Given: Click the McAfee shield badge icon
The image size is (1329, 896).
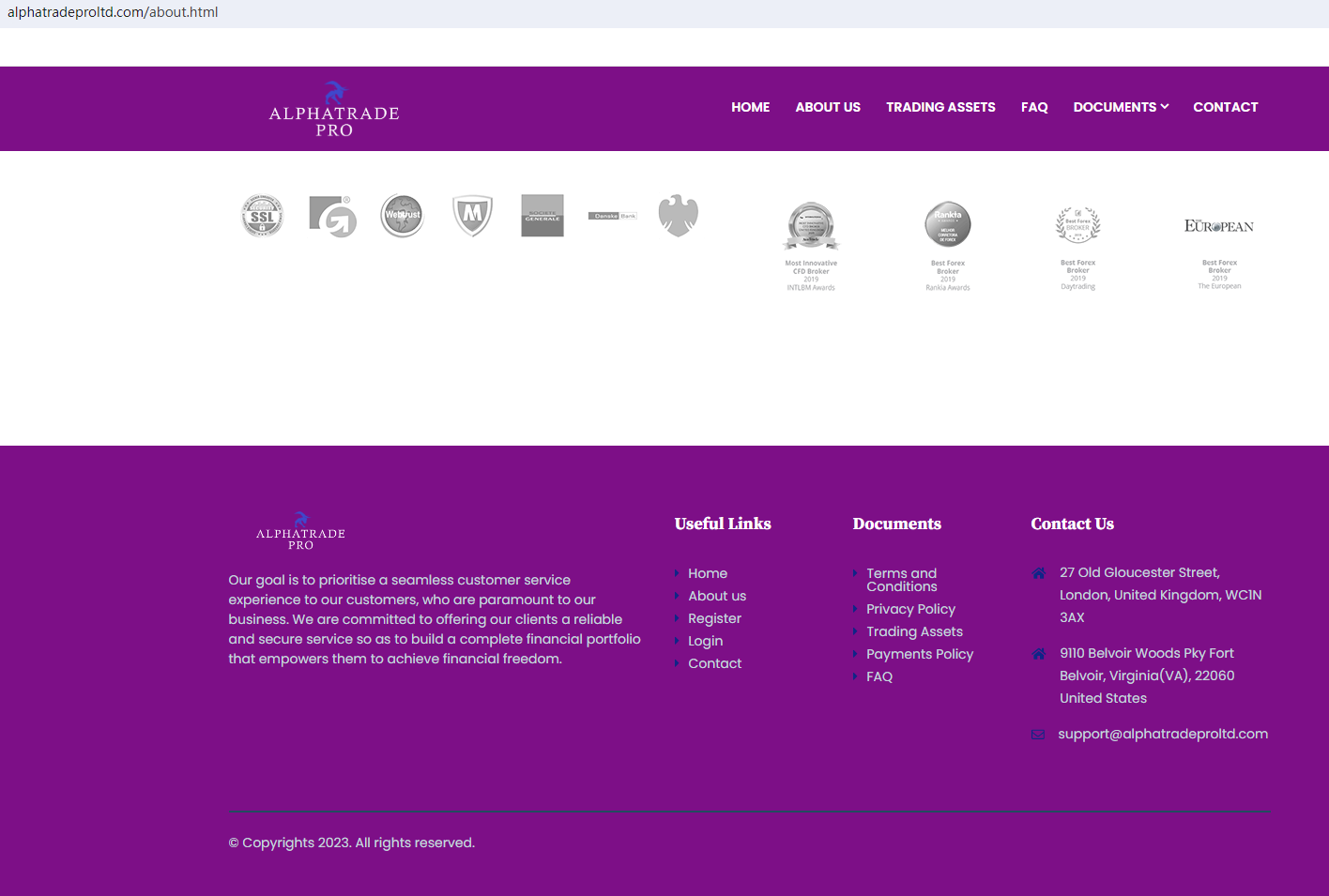Looking at the screenshot, I should [472, 216].
